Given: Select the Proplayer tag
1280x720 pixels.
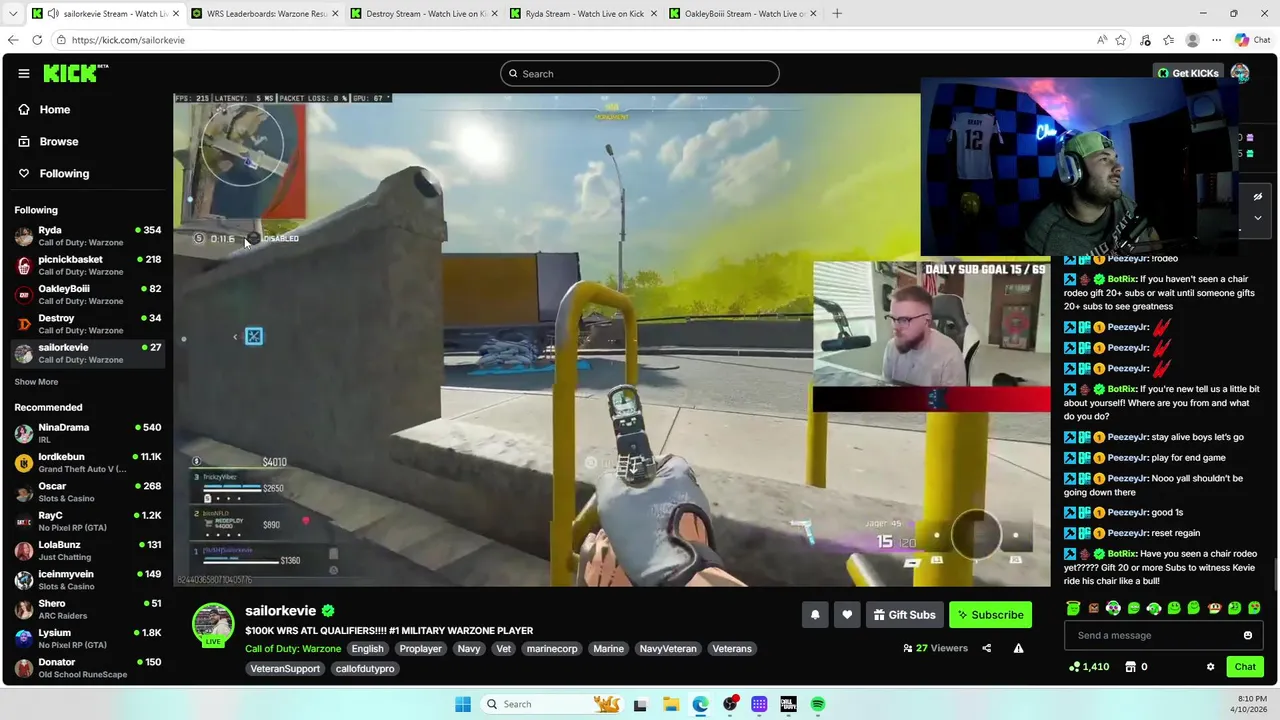Looking at the screenshot, I should coord(420,649).
